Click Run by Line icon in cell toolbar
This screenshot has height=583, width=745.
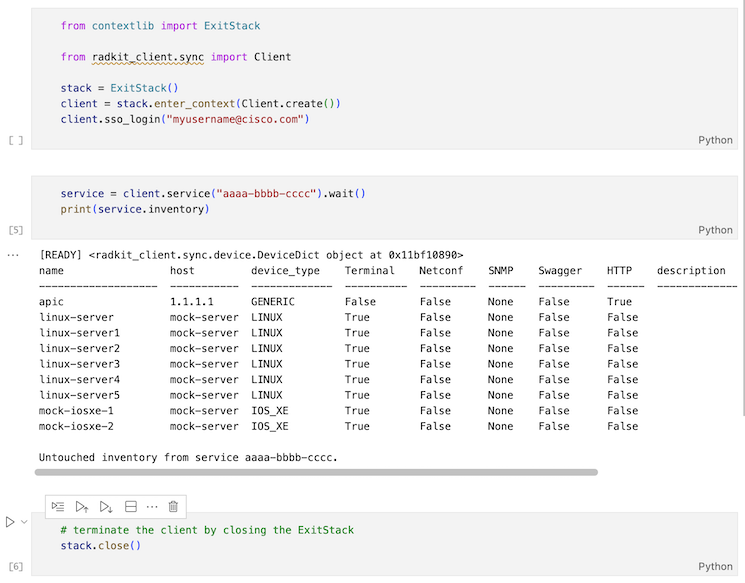(x=58, y=507)
